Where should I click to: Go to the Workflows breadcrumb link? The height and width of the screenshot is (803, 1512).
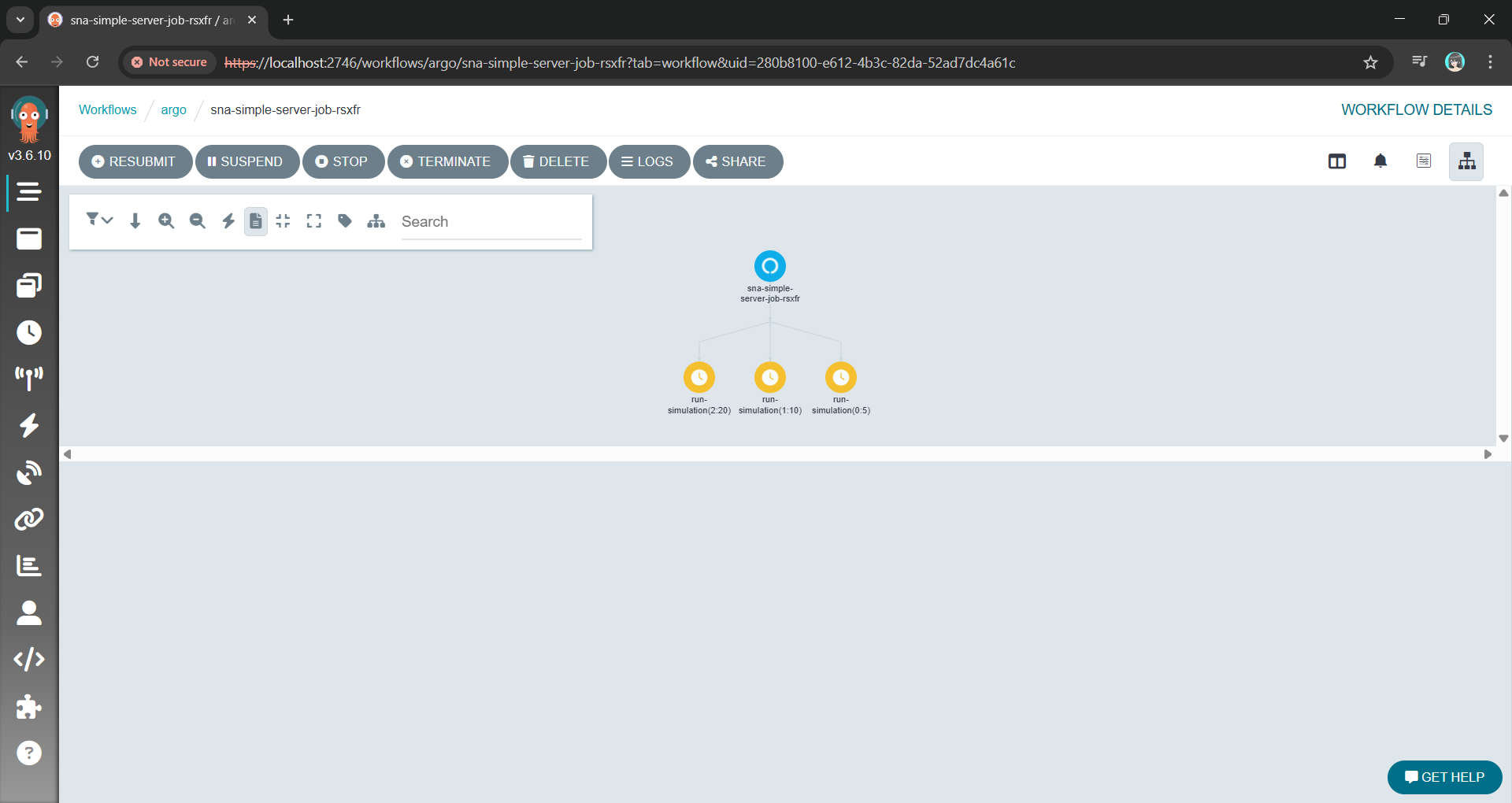coord(108,109)
